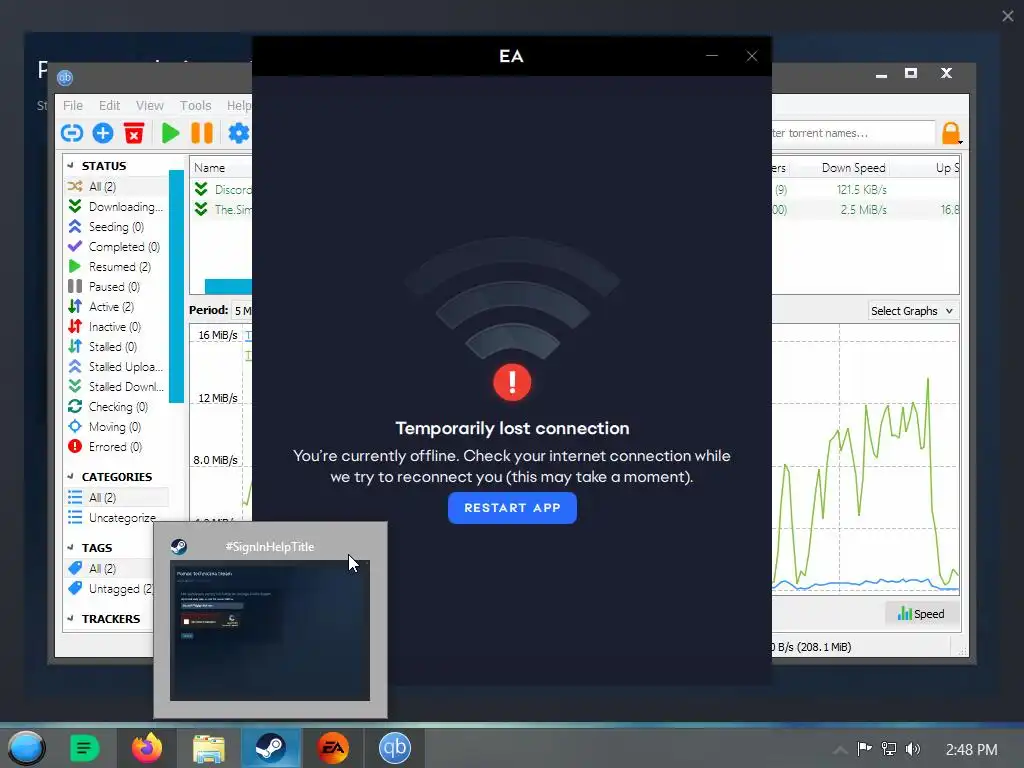
Task: Click the 2:48 PM clock
Action: (971, 750)
